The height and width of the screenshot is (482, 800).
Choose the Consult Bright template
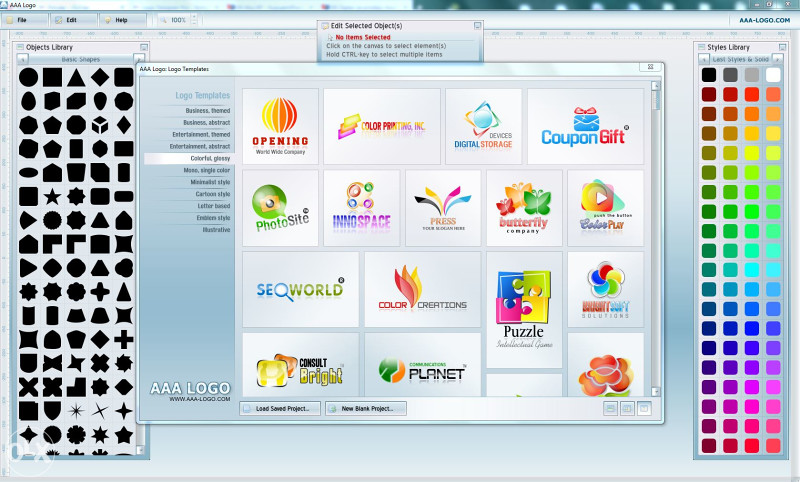pos(301,365)
